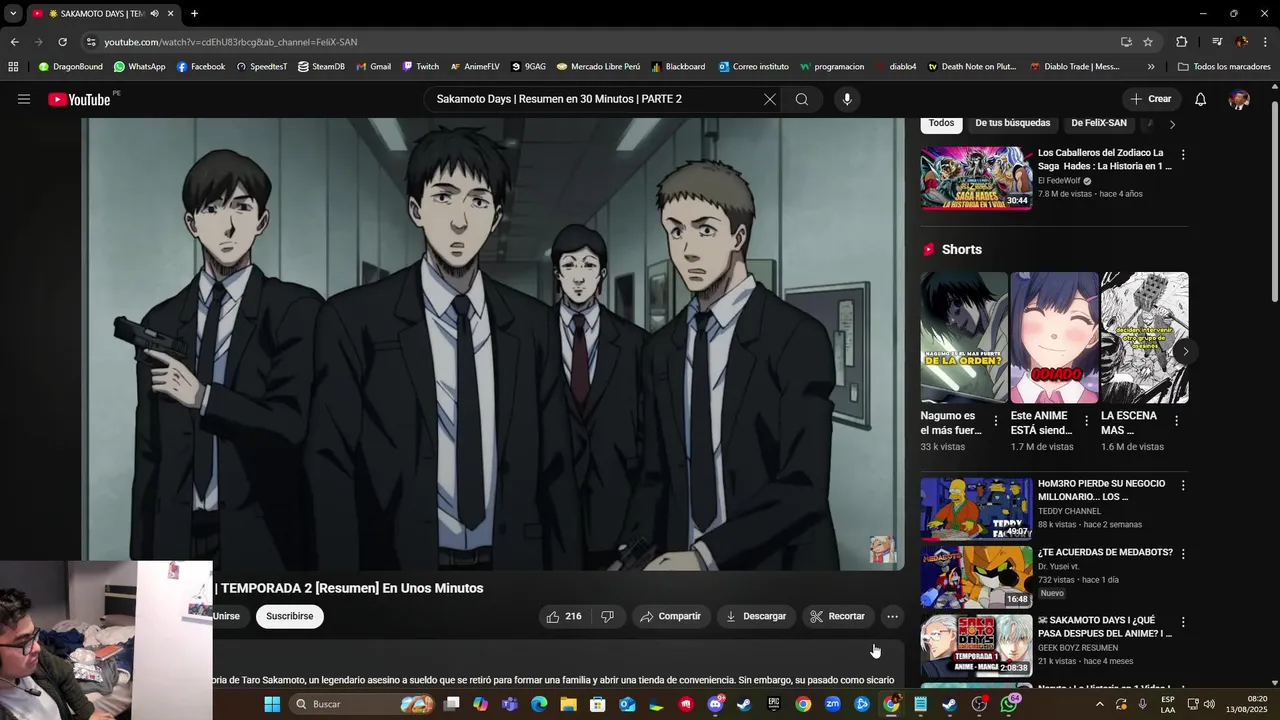
Task: Open the AnimeFLV bookmark
Action: 475,67
